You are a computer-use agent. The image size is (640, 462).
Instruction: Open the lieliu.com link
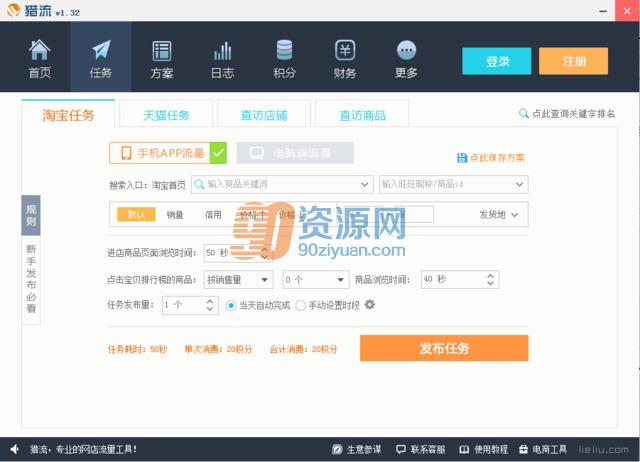click(604, 450)
